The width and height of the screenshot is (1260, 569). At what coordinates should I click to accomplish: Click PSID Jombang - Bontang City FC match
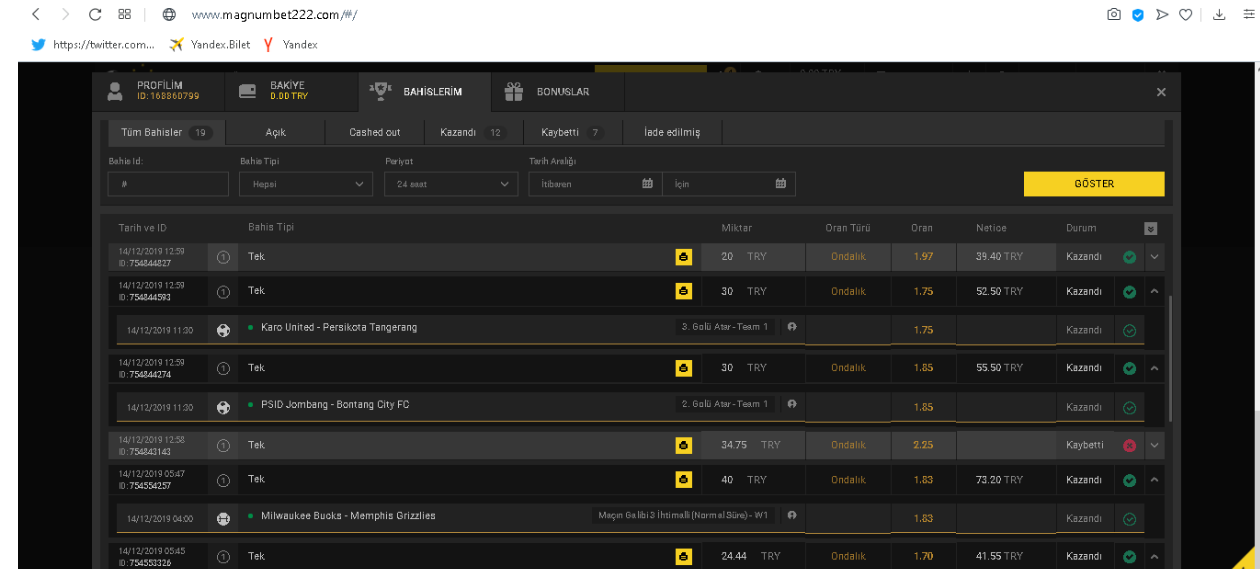tap(335, 404)
